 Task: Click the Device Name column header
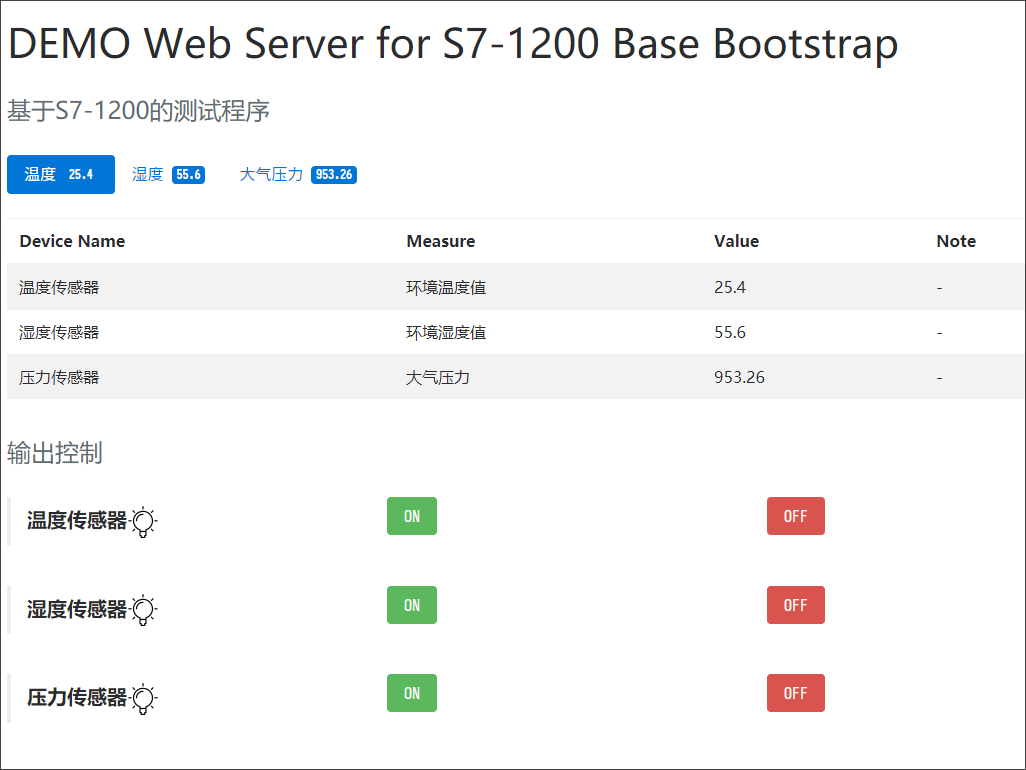(72, 241)
